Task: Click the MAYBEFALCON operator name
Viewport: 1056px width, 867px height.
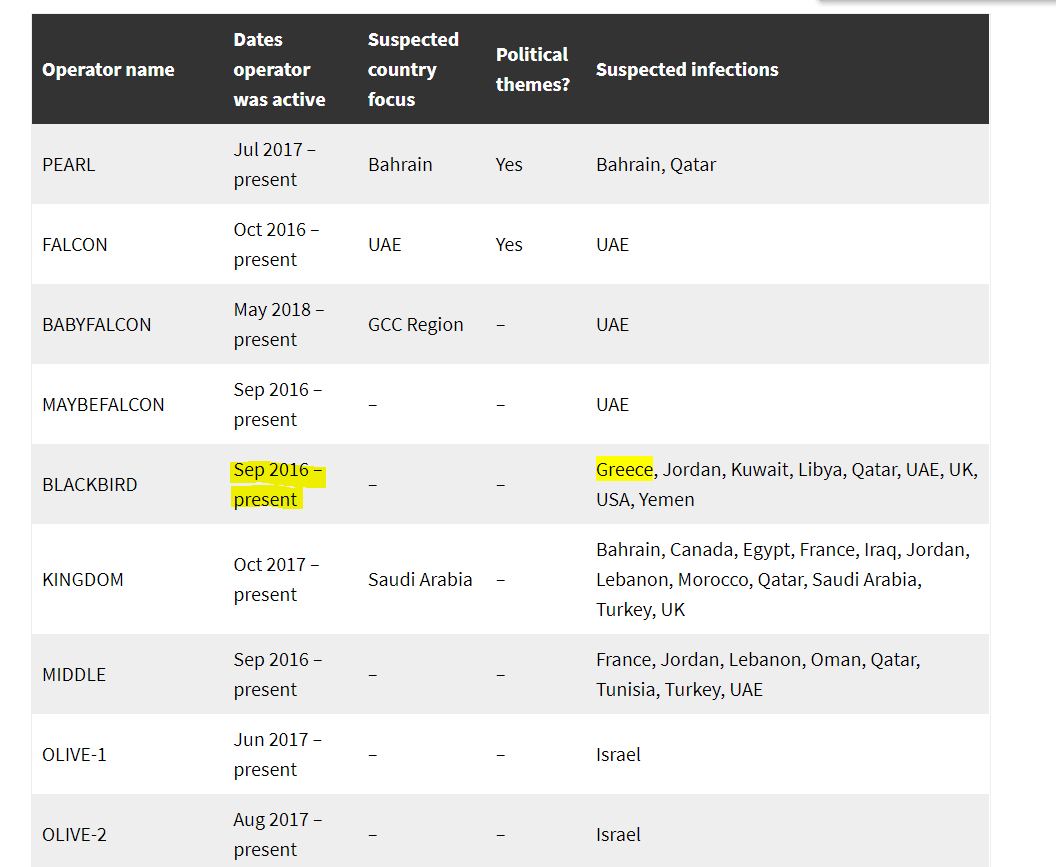Action: [x=103, y=405]
